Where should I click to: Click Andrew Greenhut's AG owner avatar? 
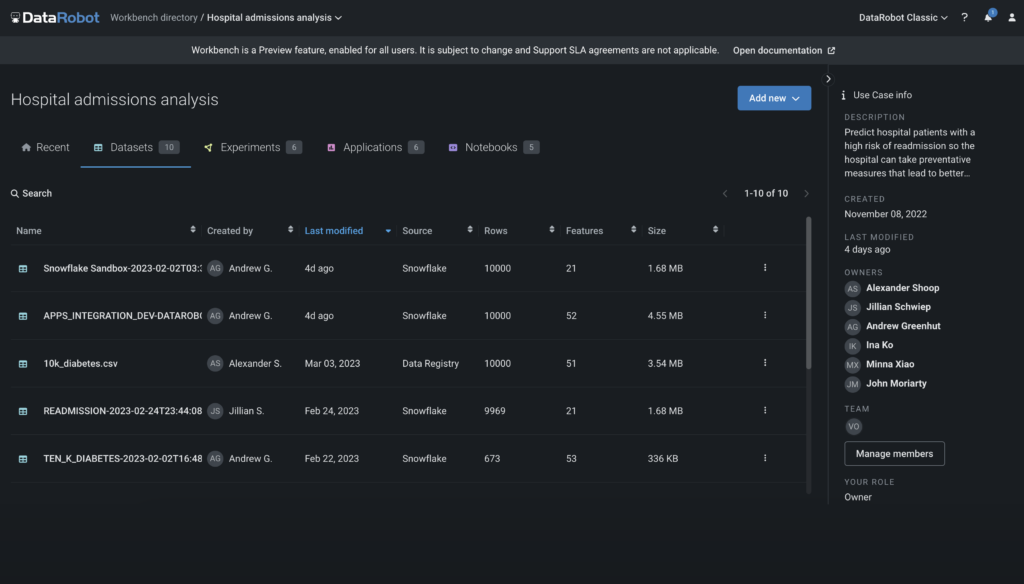pos(852,327)
